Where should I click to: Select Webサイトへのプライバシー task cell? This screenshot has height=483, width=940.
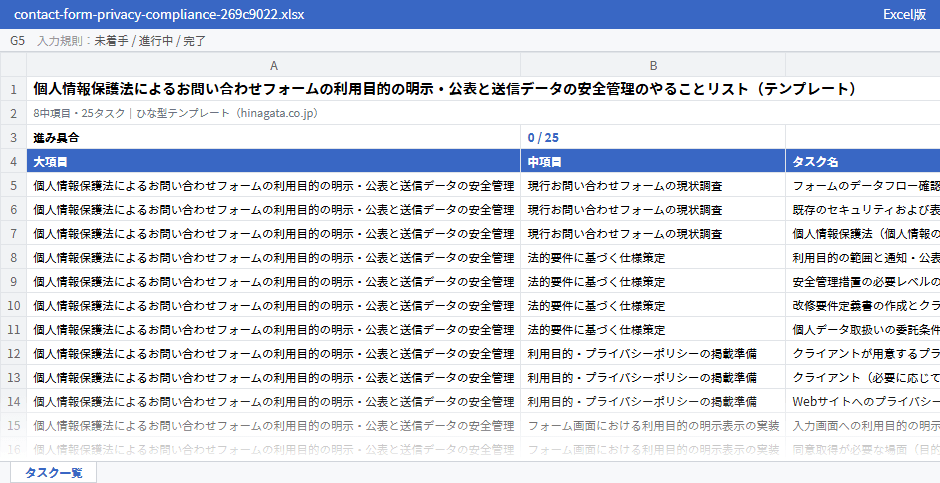coord(863,401)
